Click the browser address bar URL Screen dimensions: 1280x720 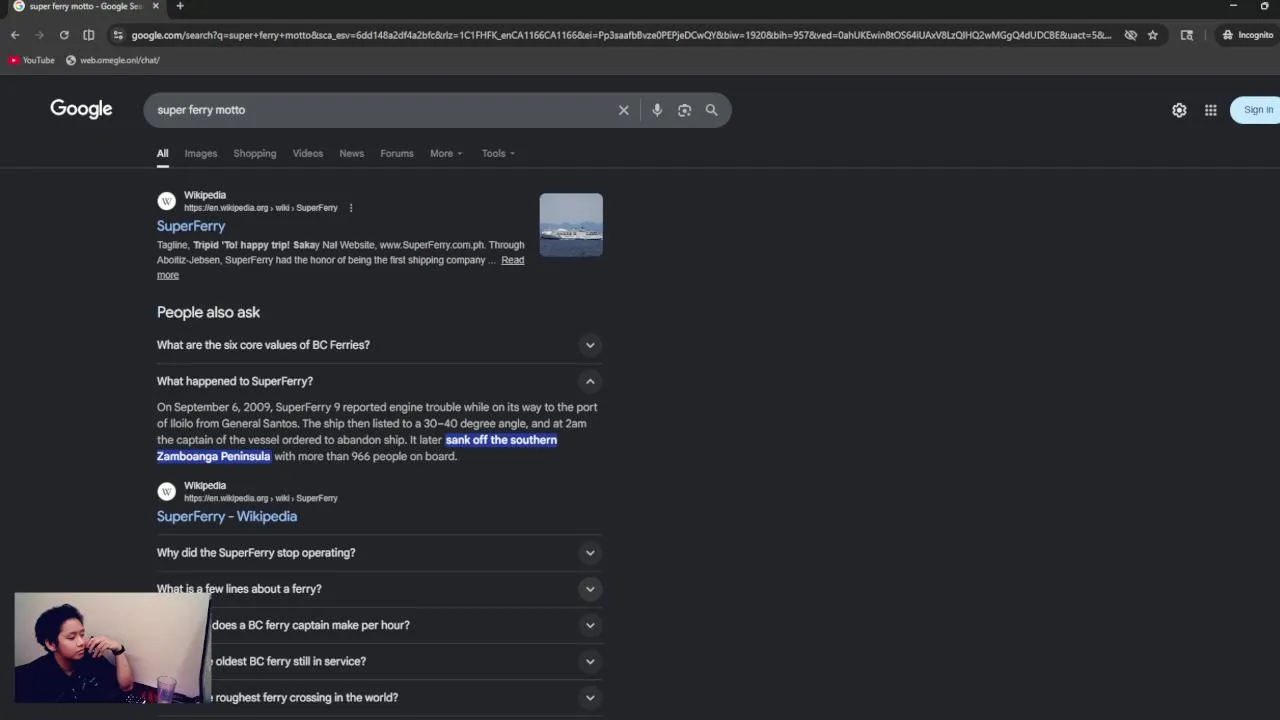pos(621,35)
